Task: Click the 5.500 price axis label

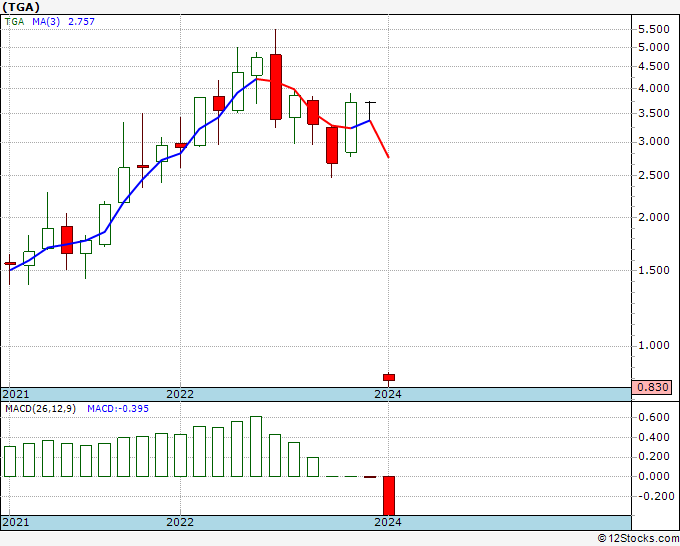Action: [x=654, y=29]
